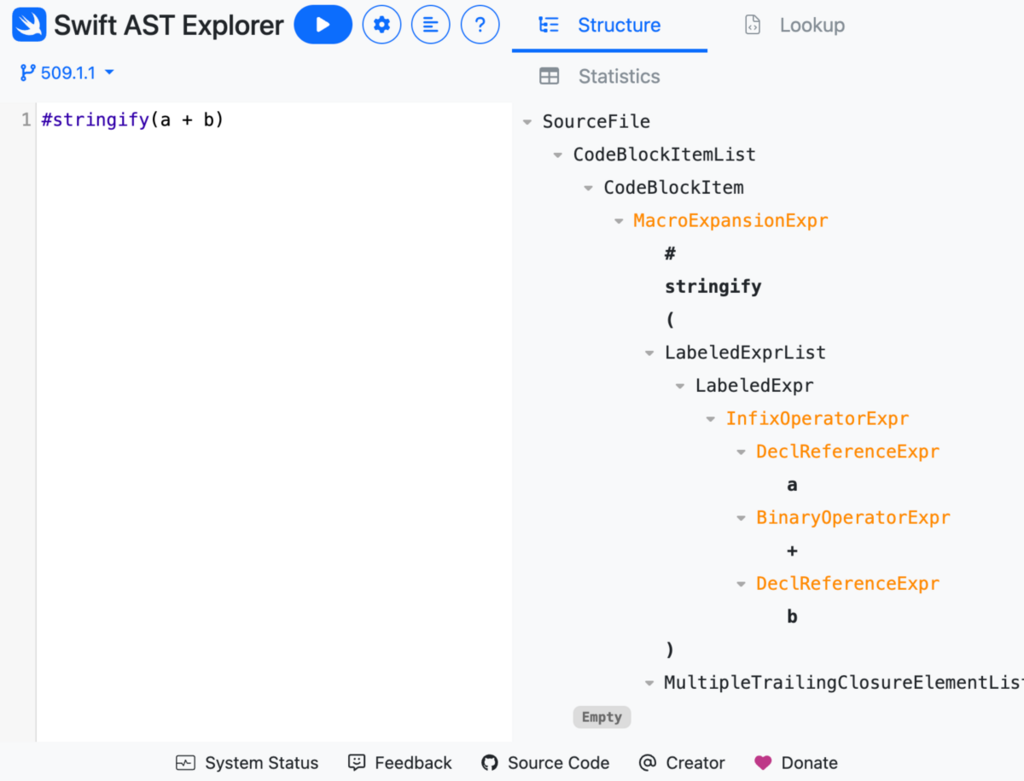Image resolution: width=1024 pixels, height=781 pixels.
Task: Collapse the DeclReferenceExpr node containing a
Action: click(x=741, y=452)
